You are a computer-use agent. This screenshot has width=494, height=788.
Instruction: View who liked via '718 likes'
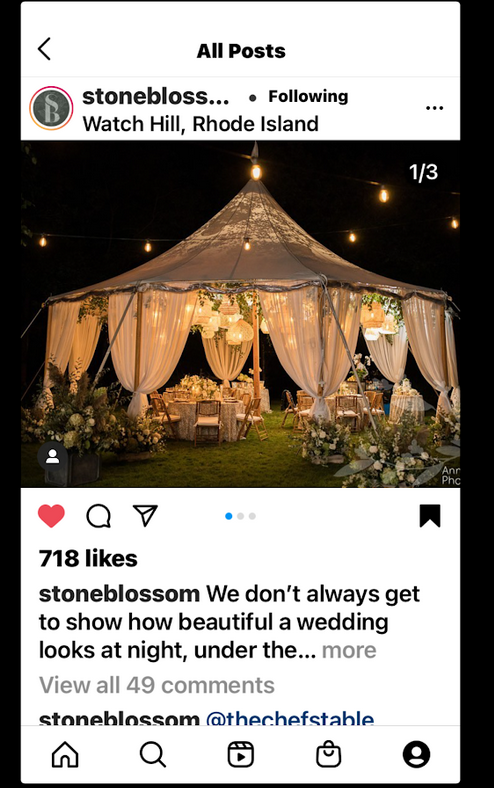point(88,558)
